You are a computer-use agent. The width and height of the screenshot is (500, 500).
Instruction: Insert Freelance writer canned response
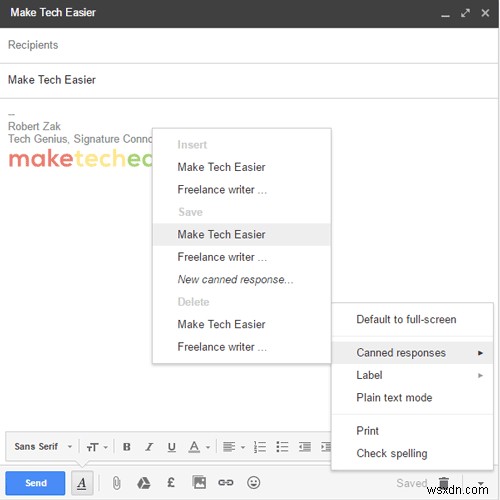pyautogui.click(x=242, y=189)
